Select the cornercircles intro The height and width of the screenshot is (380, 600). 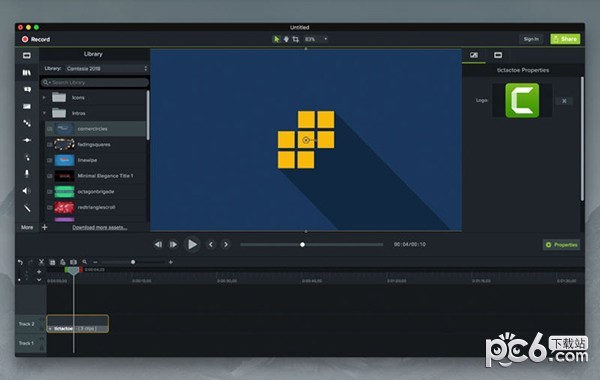point(96,129)
